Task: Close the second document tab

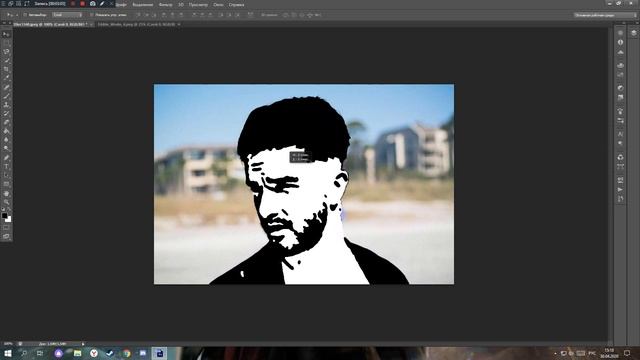Action: pyautogui.click(x=179, y=24)
